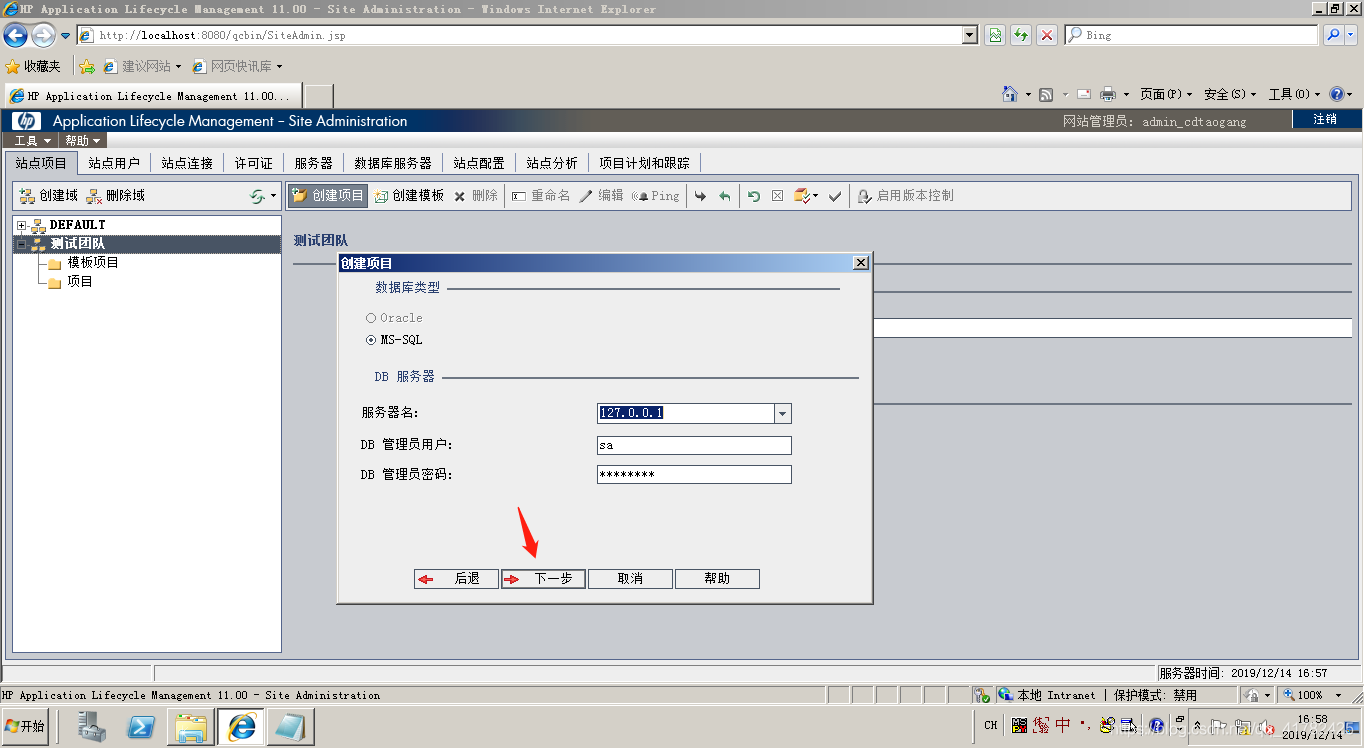Click the green left-turn arrow toolbar icon
Screen dimensions: 1364x748
tap(725, 196)
